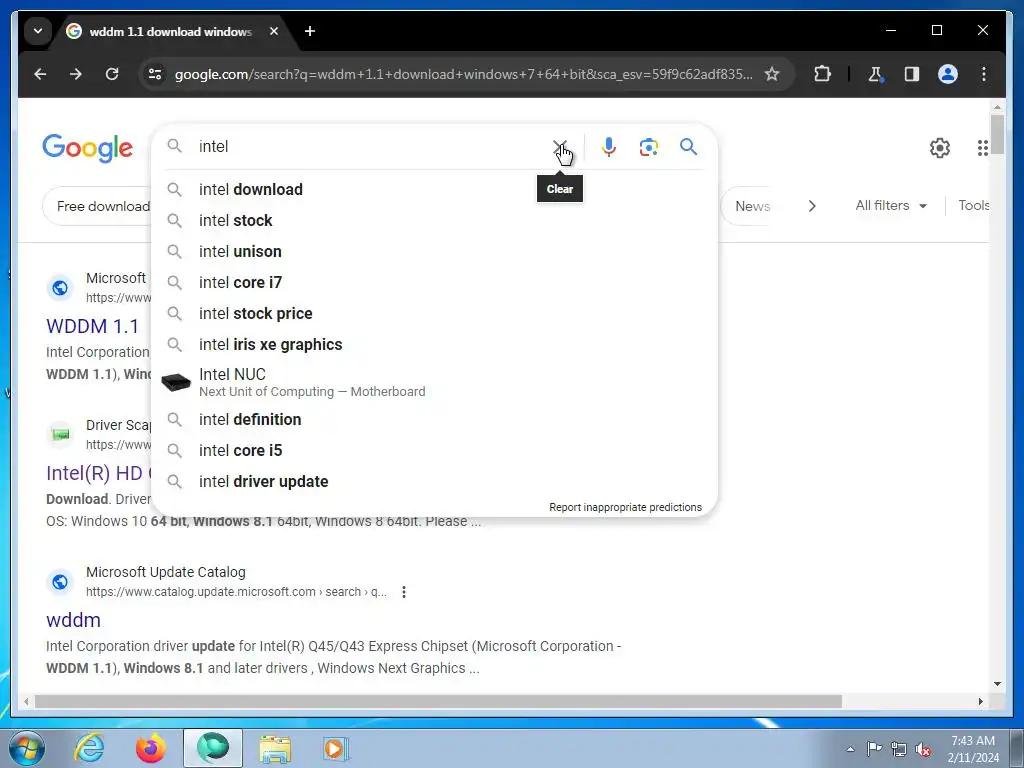Go back to previous page
The height and width of the screenshot is (768, 1024).
point(40,74)
